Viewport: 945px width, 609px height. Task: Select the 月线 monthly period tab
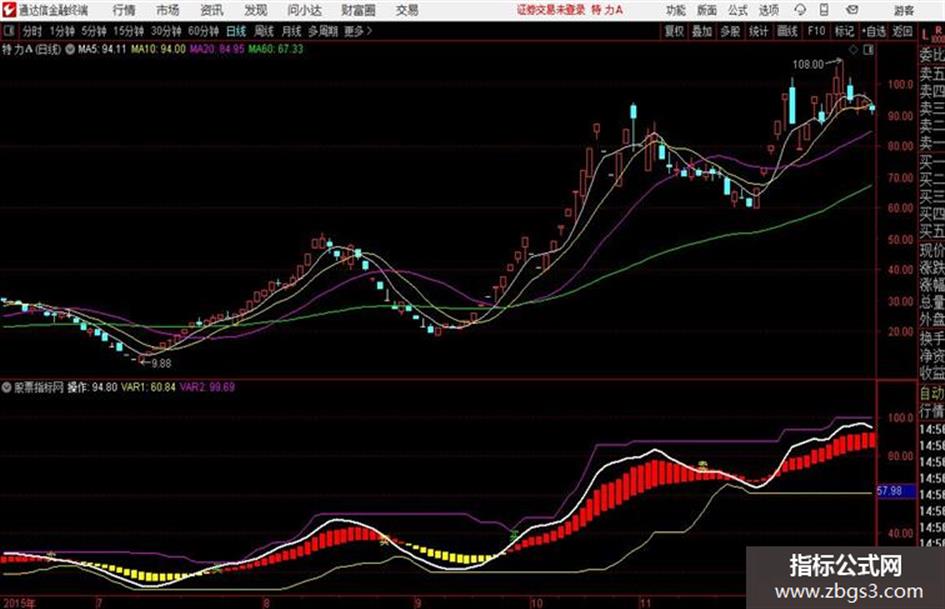(290, 31)
